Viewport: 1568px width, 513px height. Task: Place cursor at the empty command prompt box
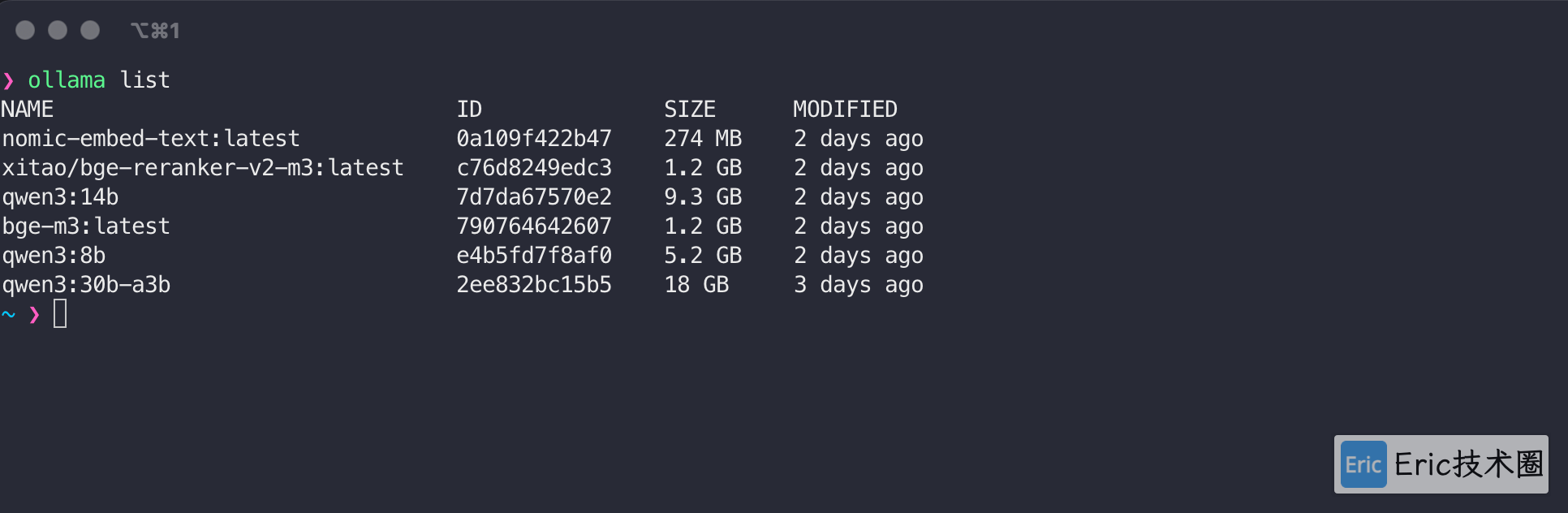tap(60, 313)
